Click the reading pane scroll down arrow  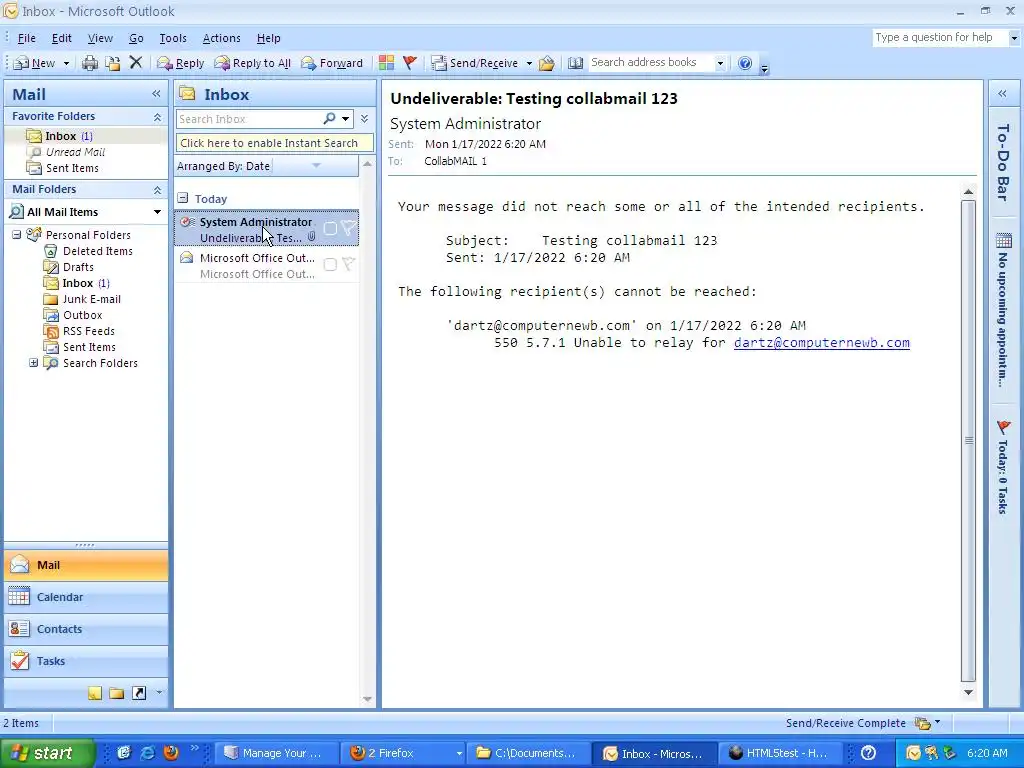pyautogui.click(x=968, y=692)
